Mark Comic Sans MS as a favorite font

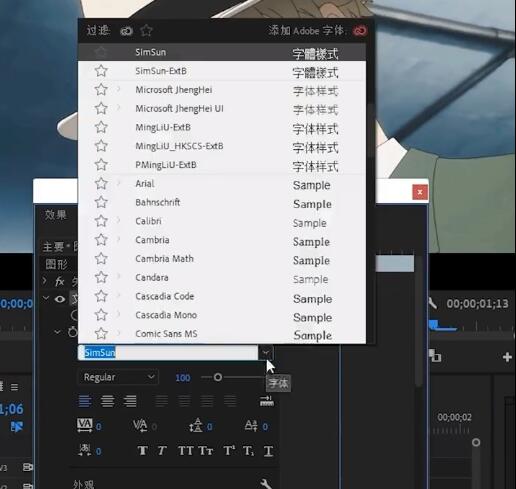click(101, 333)
